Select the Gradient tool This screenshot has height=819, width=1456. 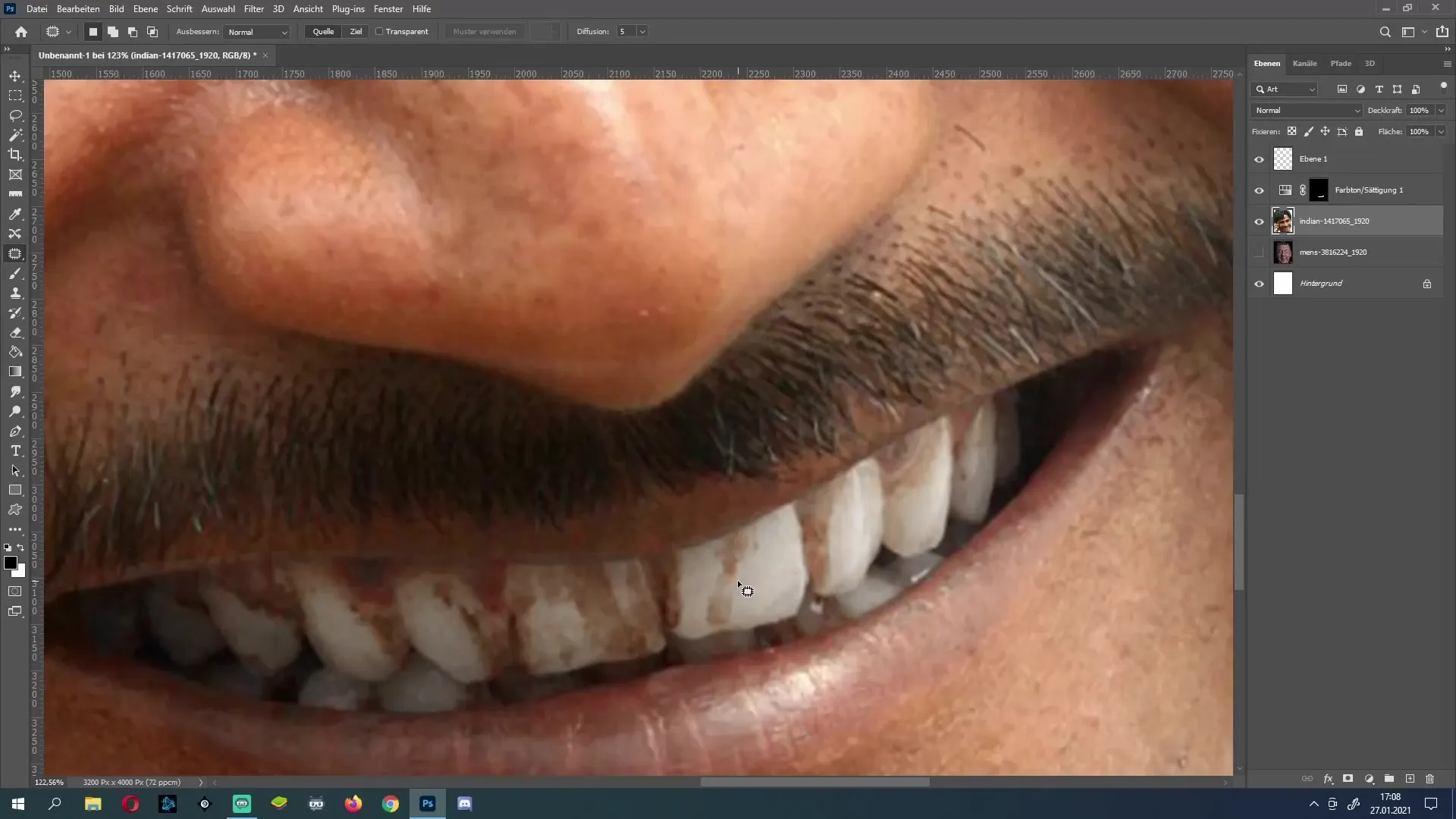tap(15, 372)
